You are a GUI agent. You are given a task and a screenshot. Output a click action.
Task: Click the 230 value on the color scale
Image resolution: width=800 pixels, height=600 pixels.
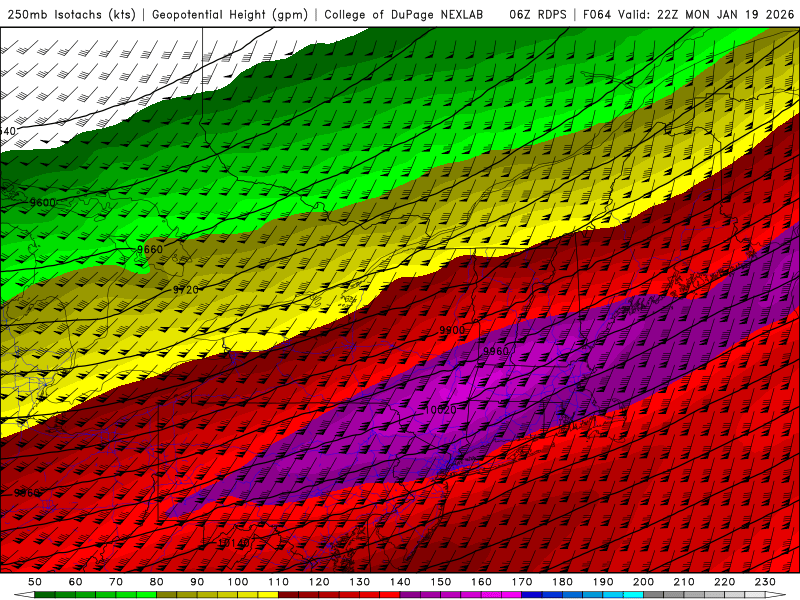coord(765,582)
